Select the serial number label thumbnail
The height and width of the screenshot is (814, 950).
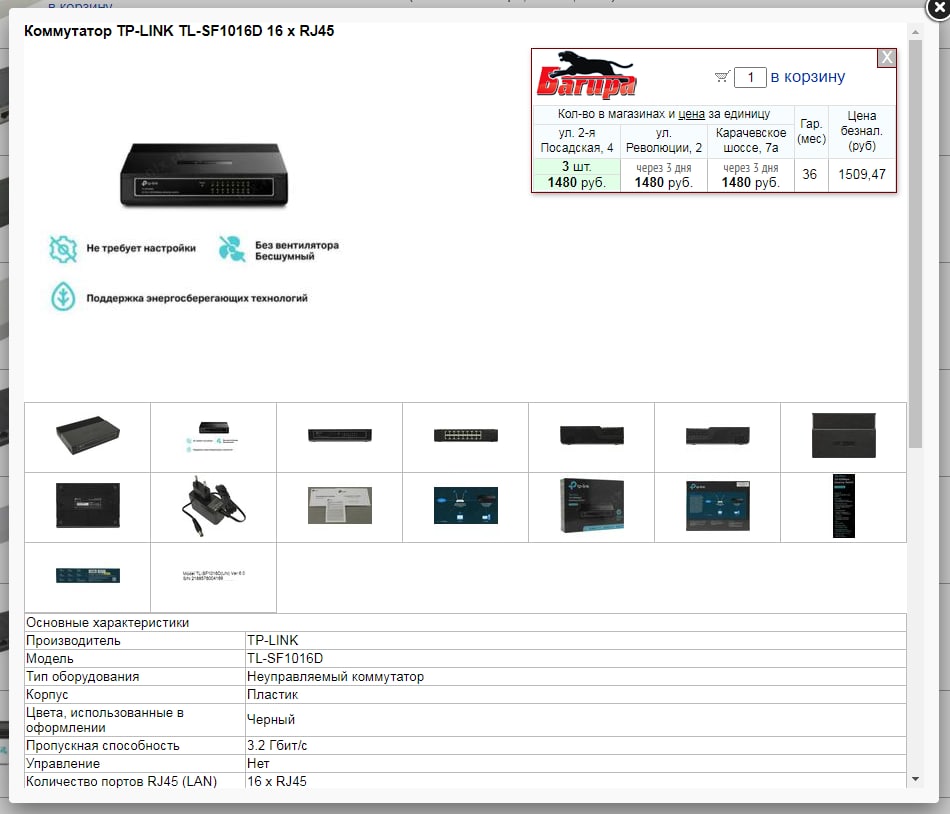click(213, 577)
